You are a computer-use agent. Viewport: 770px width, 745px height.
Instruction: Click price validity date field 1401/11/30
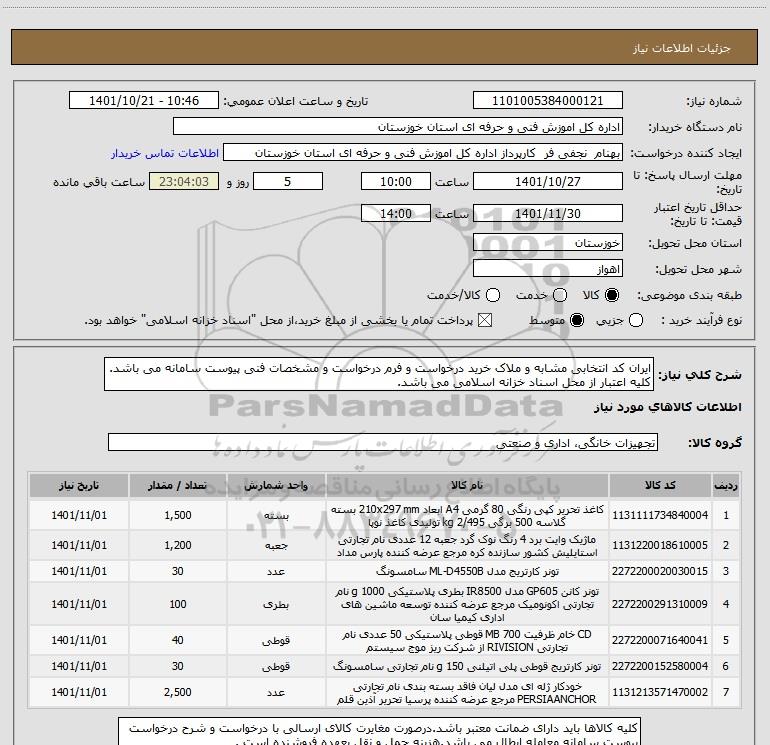point(548,214)
